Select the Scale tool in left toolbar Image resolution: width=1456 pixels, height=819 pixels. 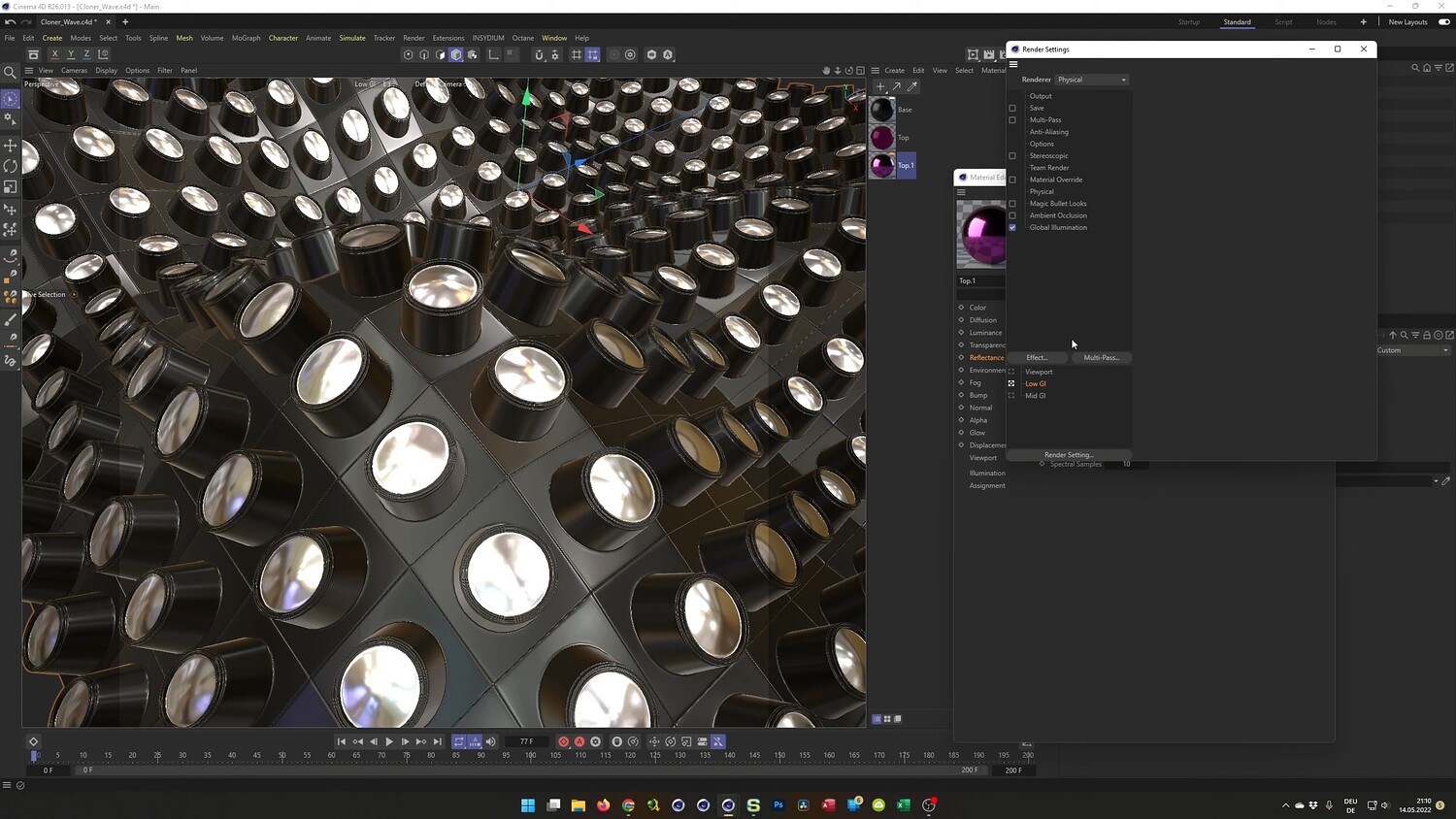11,186
